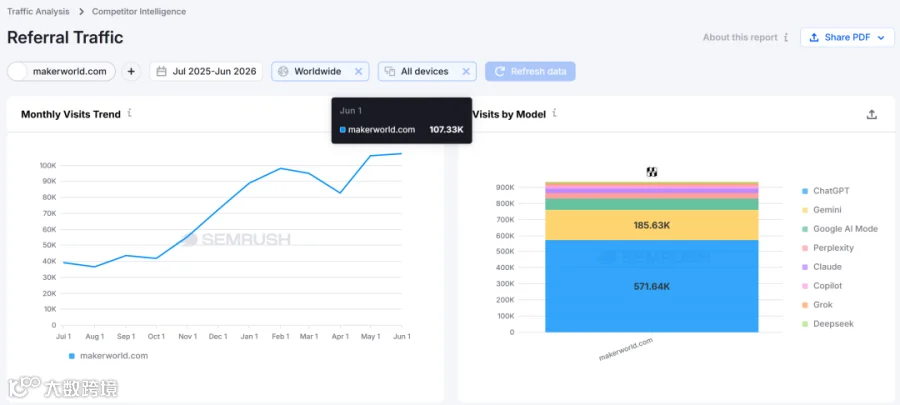This screenshot has height=405, width=900.
Task: Click the devices icon in All devices filter
Action: pyautogui.click(x=390, y=72)
